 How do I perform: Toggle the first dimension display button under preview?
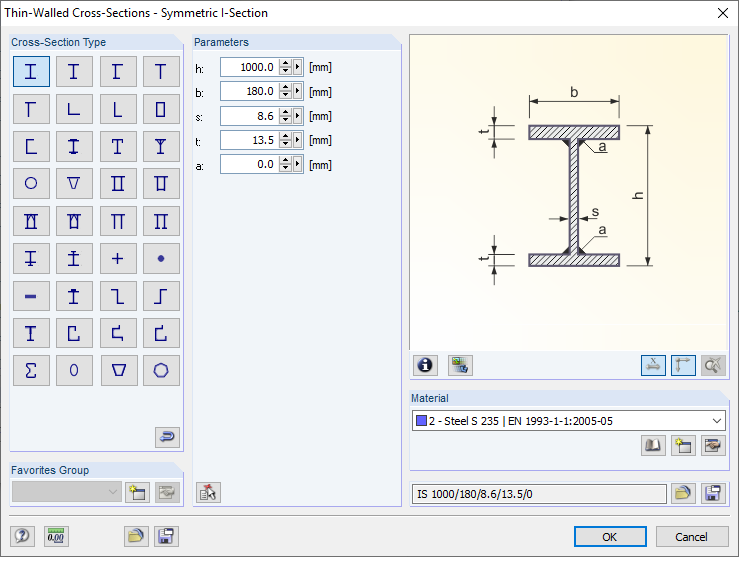653,365
